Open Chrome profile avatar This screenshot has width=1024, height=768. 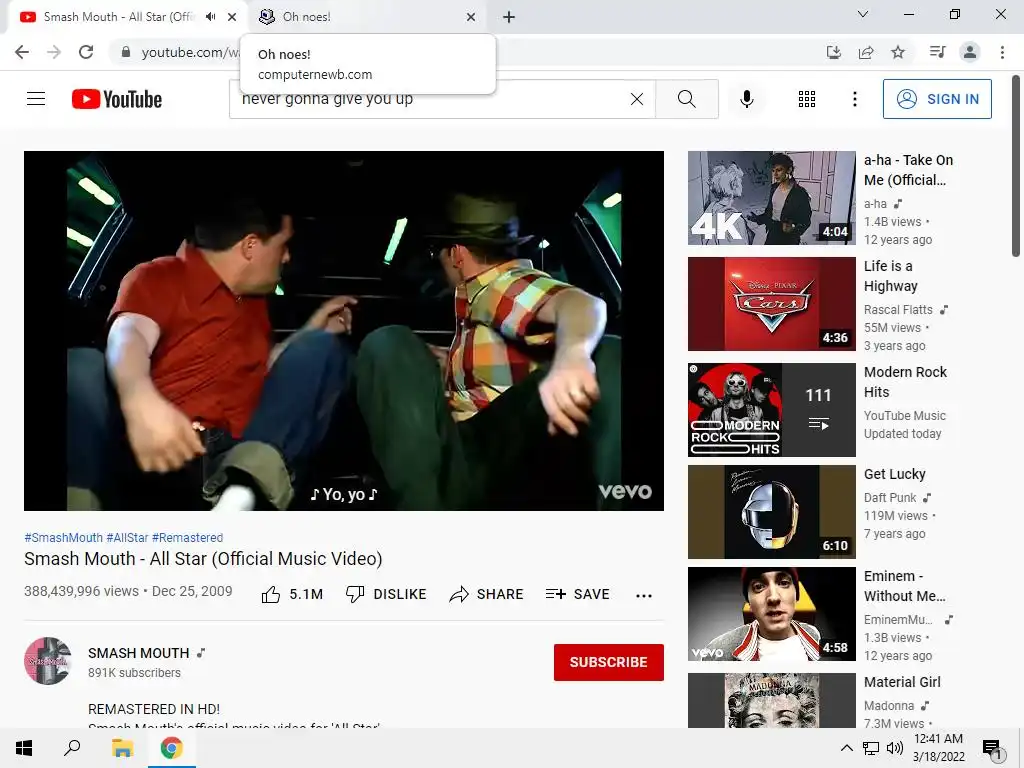coord(970,52)
